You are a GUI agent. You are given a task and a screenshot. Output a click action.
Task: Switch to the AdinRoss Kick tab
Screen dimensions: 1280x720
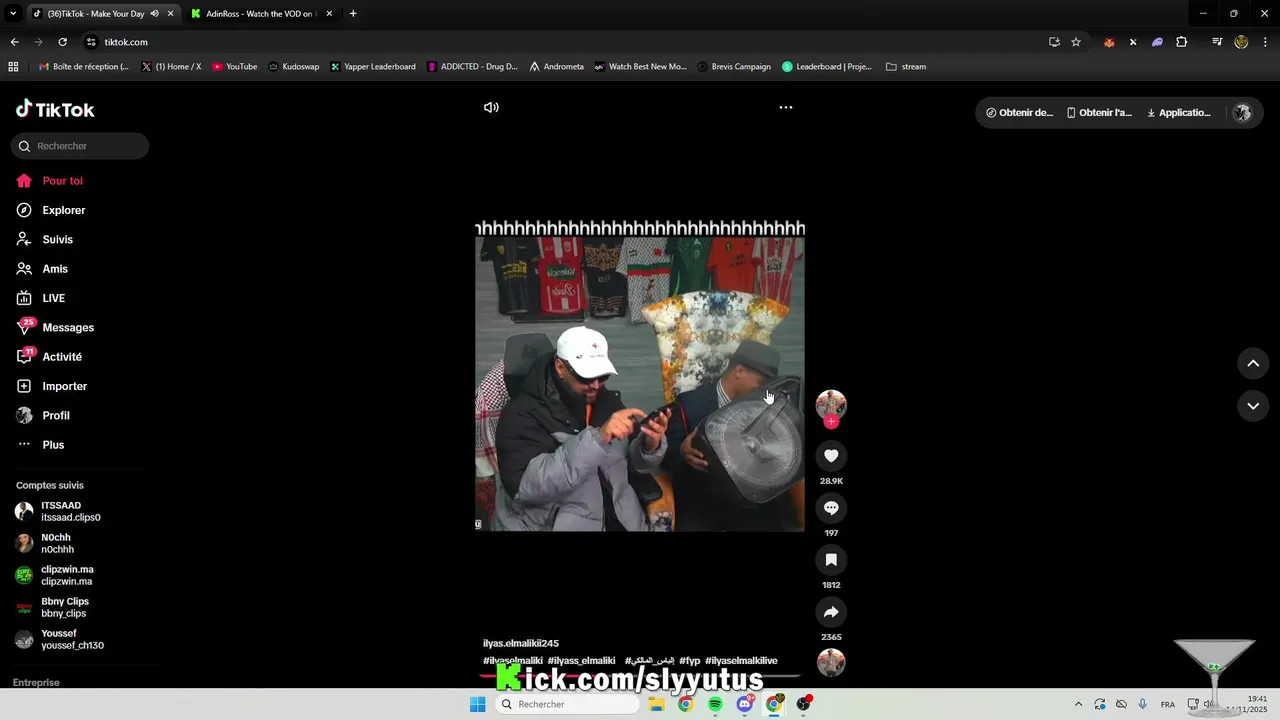point(260,14)
